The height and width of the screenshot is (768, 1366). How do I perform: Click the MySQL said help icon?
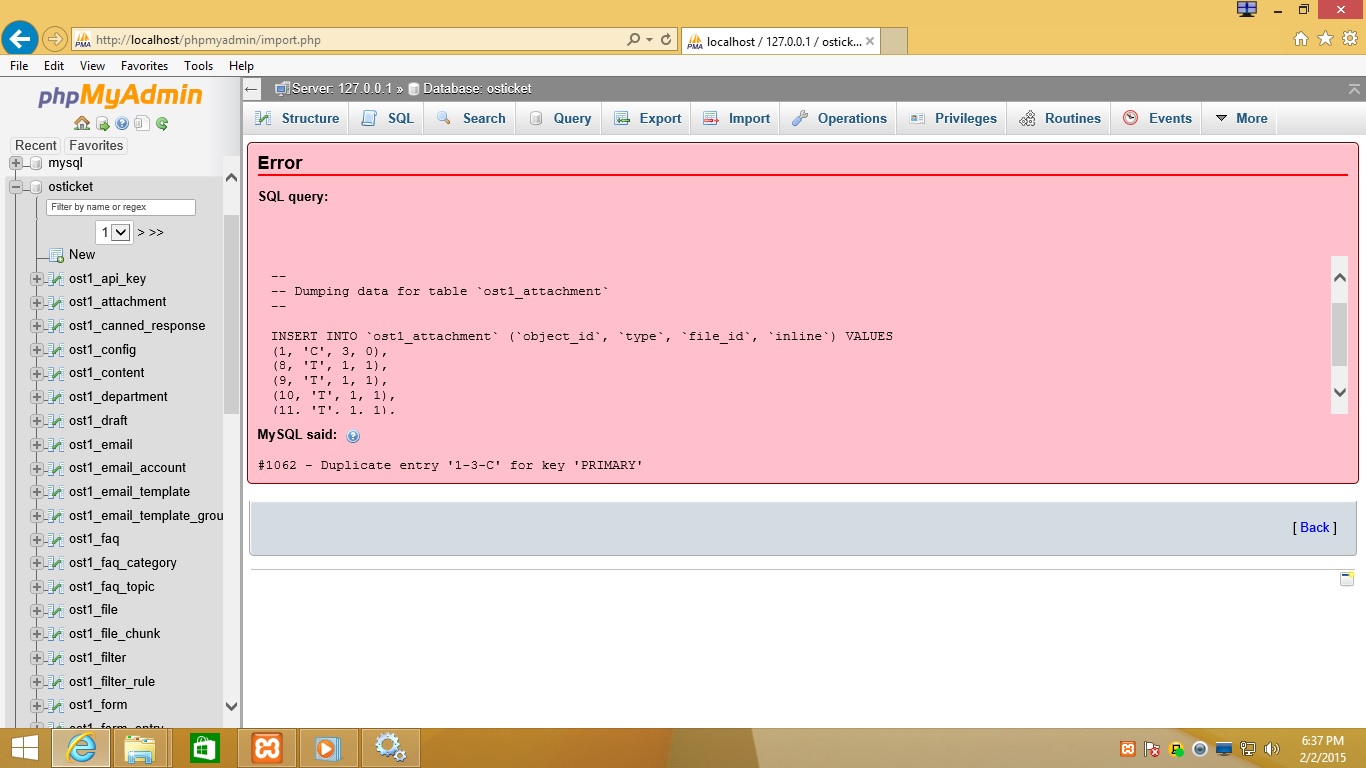point(353,436)
